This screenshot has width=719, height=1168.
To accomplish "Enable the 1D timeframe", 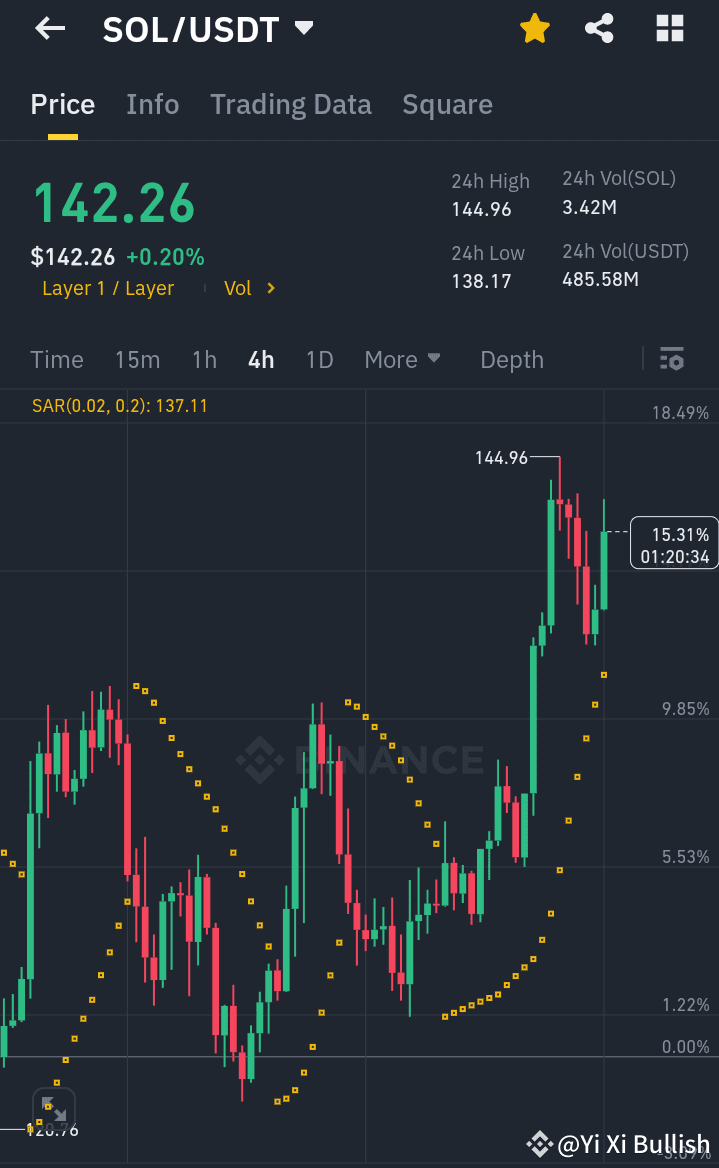I will tap(319, 359).
